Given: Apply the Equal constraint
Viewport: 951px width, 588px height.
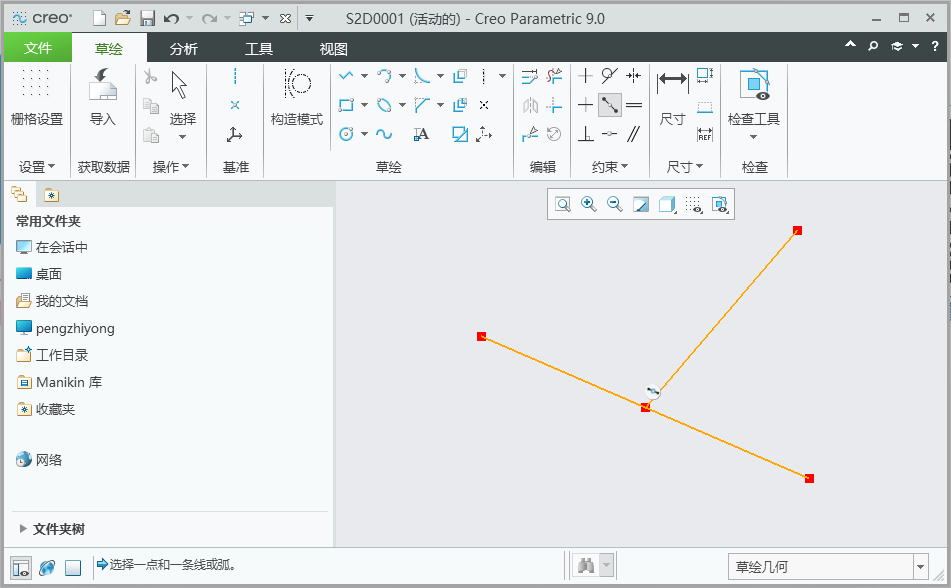Looking at the screenshot, I should [634, 105].
